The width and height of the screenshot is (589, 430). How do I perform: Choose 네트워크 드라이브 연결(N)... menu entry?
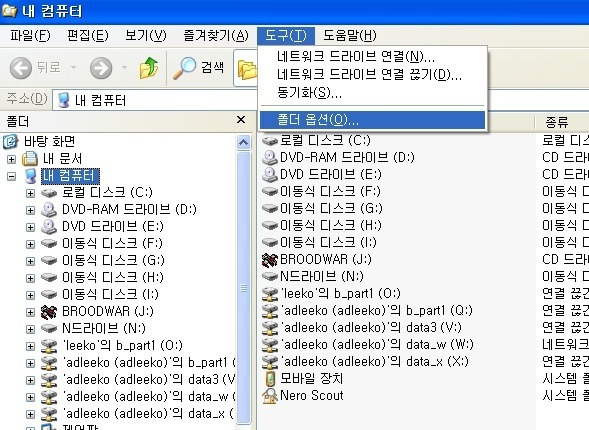372,57
